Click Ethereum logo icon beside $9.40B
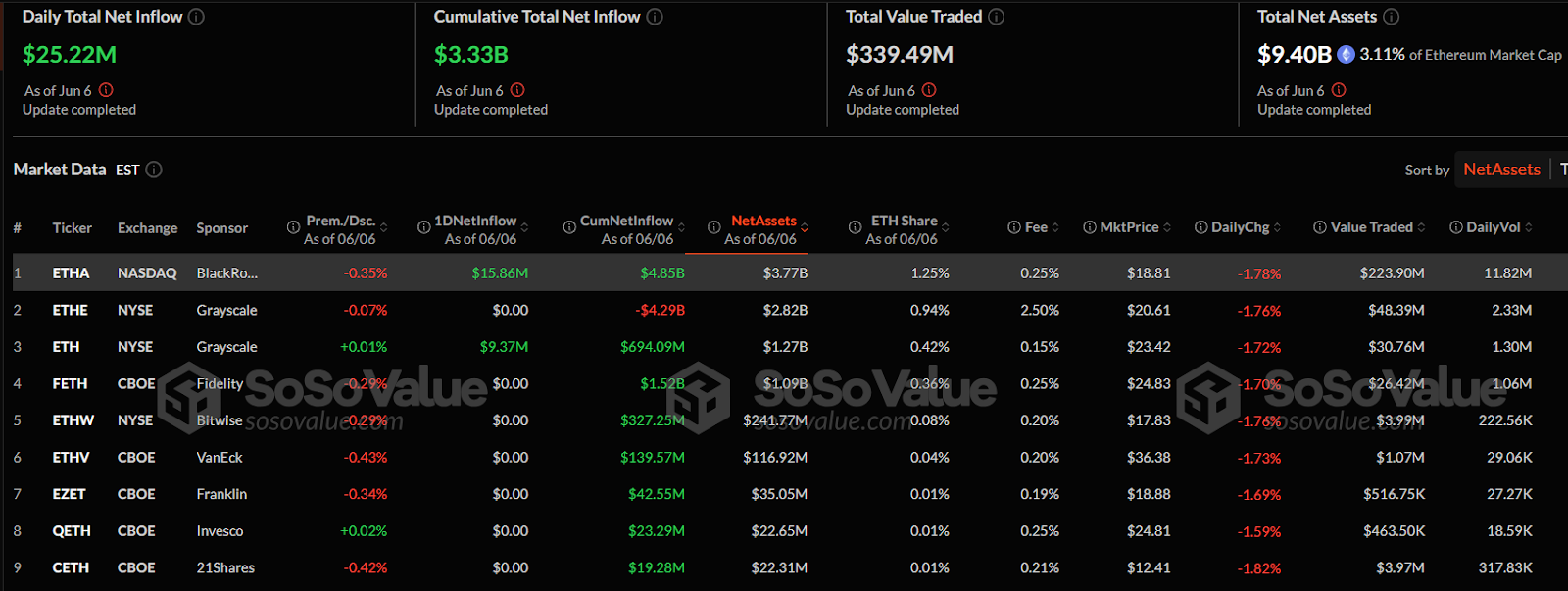Image resolution: width=1568 pixels, height=591 pixels. [1346, 55]
